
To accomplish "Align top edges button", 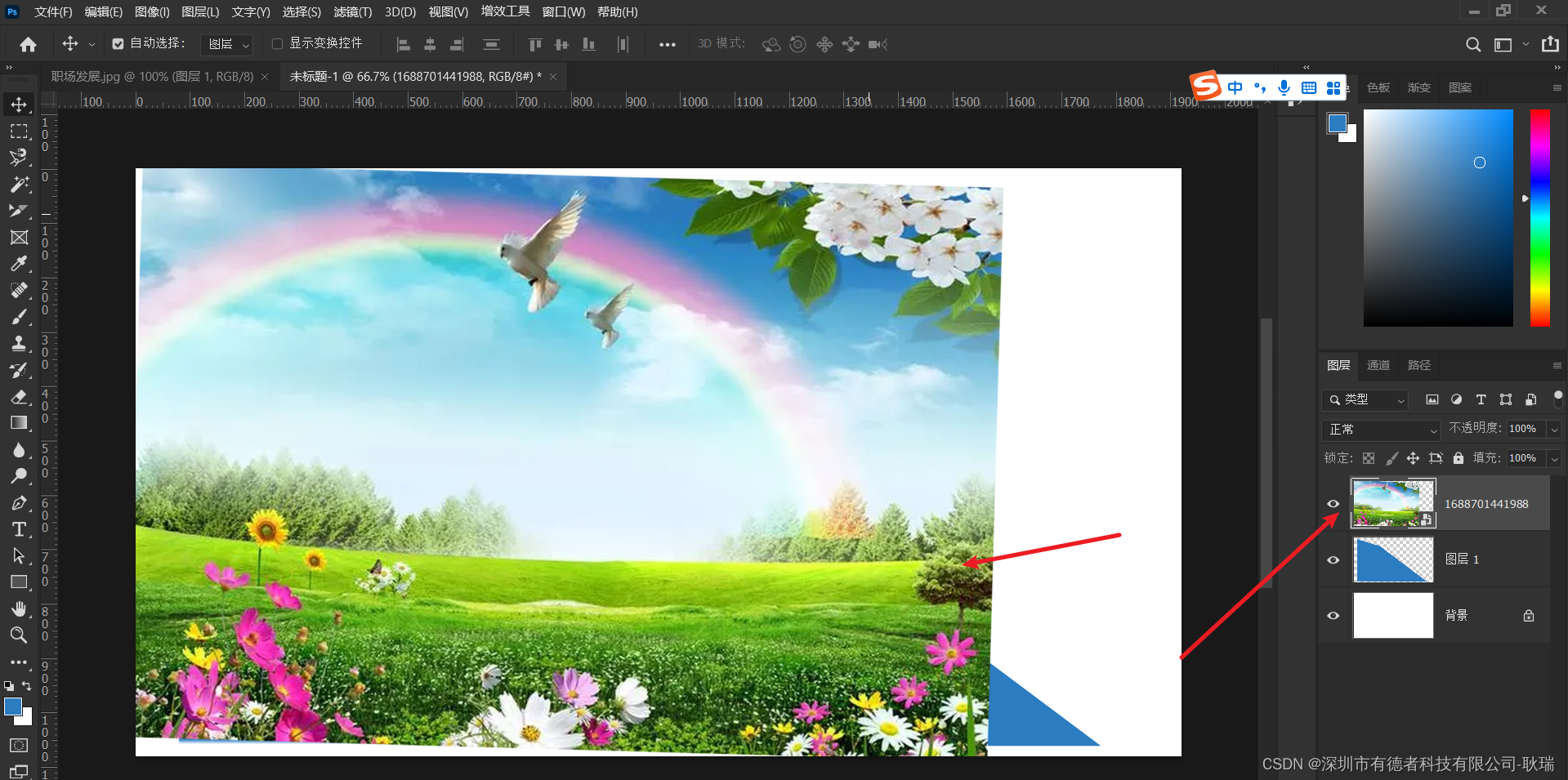I will click(534, 44).
